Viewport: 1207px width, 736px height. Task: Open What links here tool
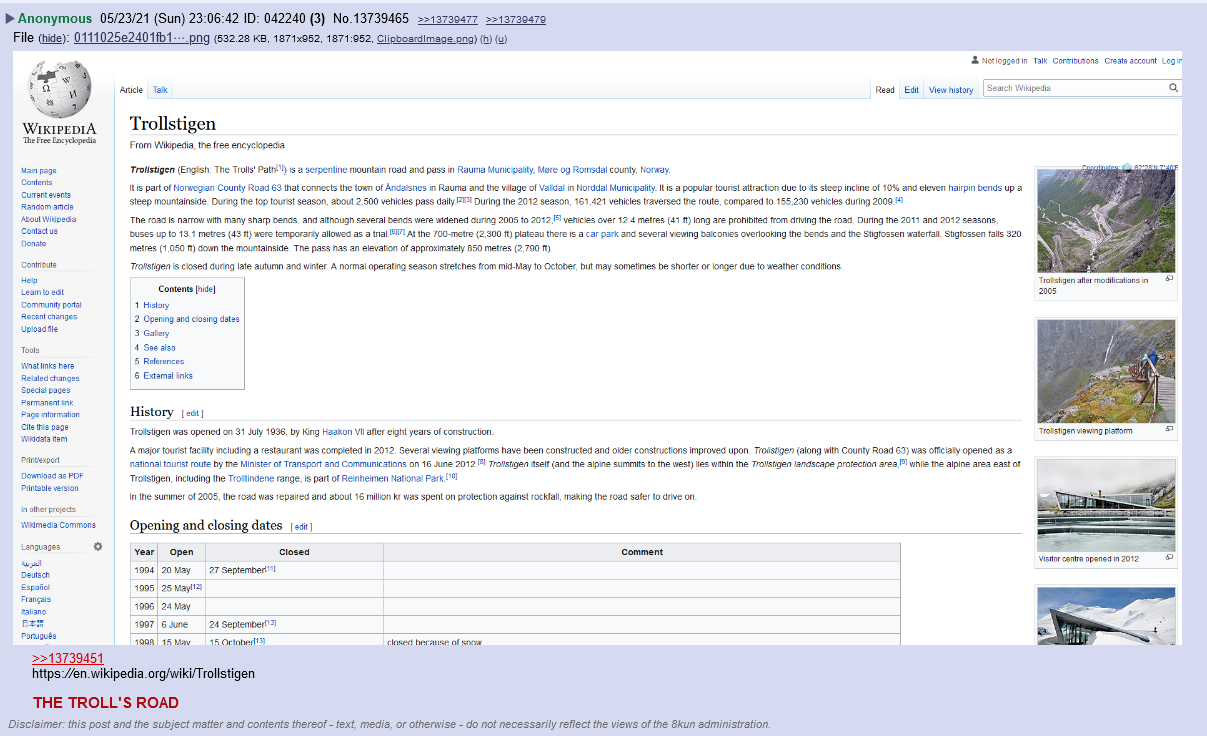(x=48, y=366)
